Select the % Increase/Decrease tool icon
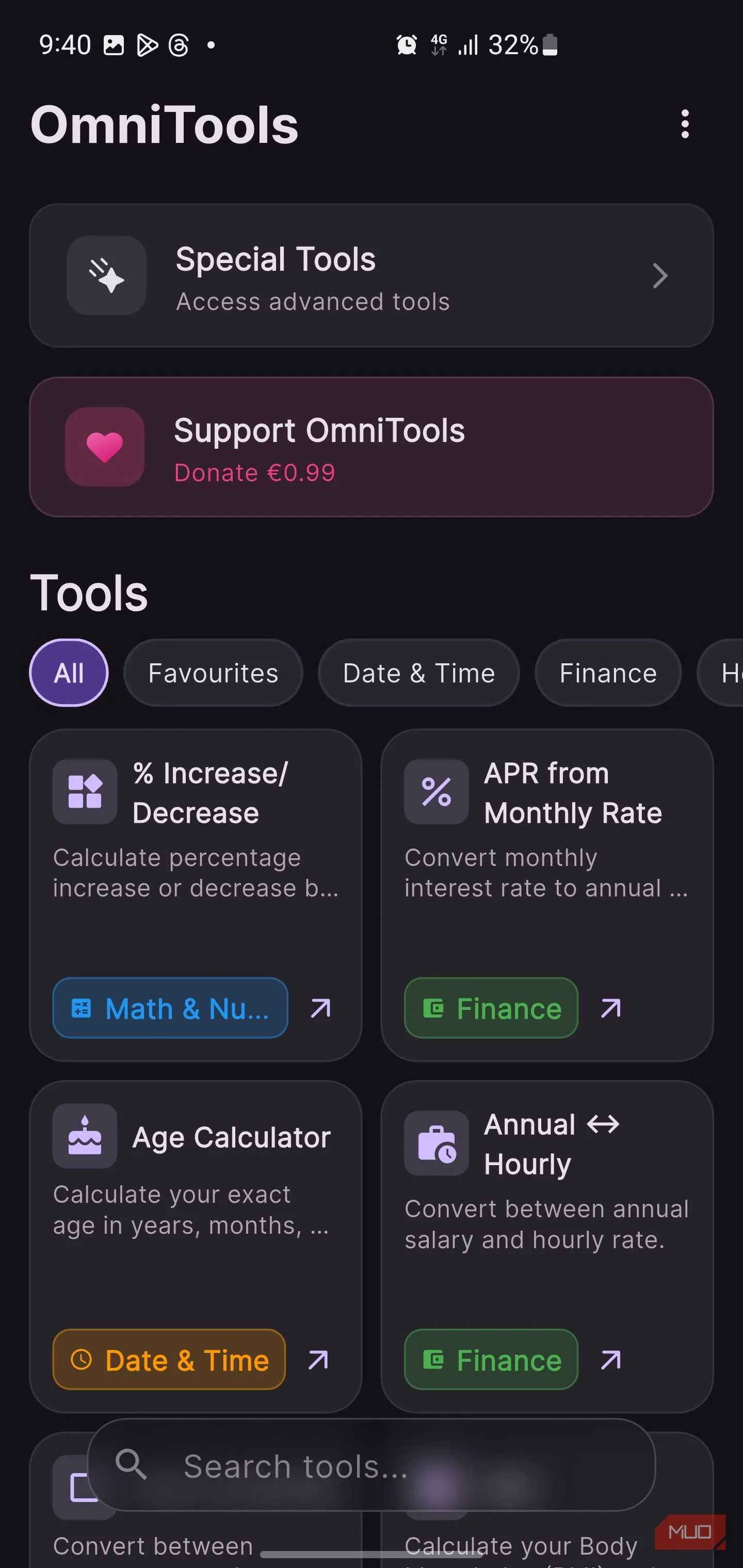The image size is (743, 1568). (x=85, y=791)
